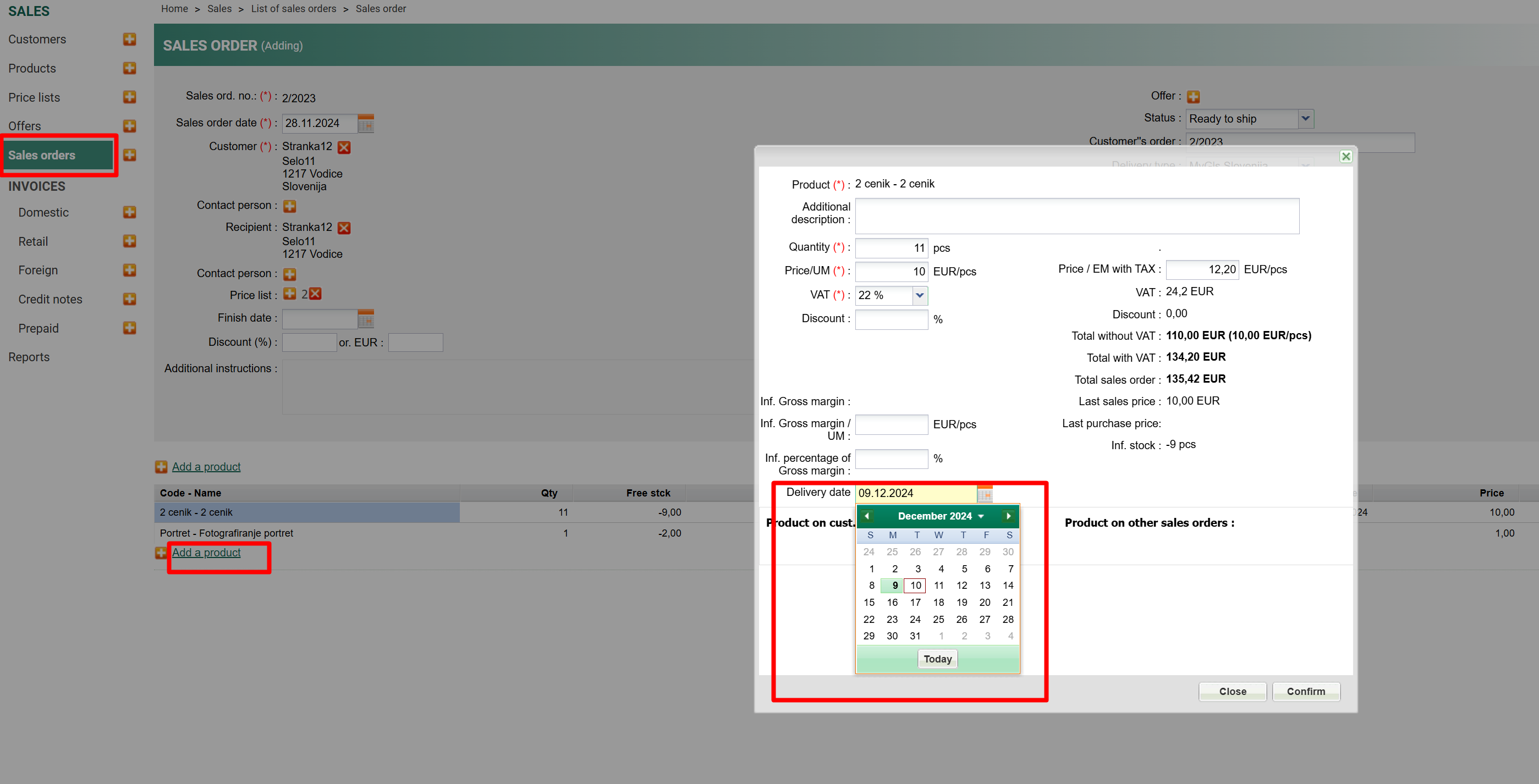Viewport: 1539px width, 784px height.
Task: Remove the price list with red X
Action: tap(316, 294)
